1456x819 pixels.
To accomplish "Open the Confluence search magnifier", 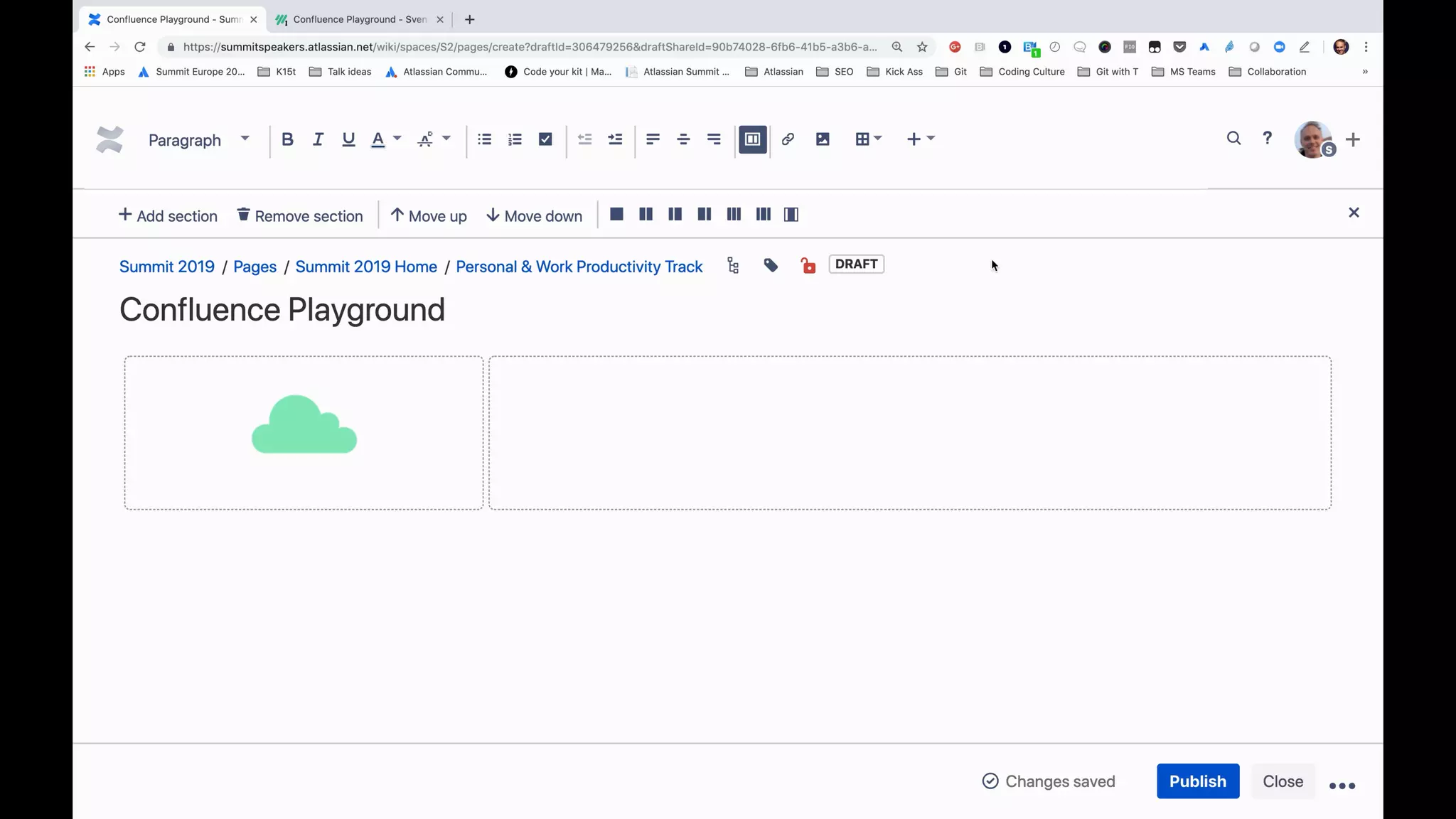I will point(1233,139).
